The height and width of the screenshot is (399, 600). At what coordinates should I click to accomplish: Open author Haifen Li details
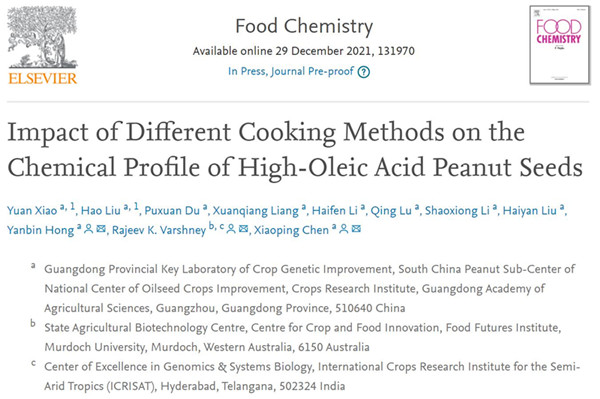[335, 210]
